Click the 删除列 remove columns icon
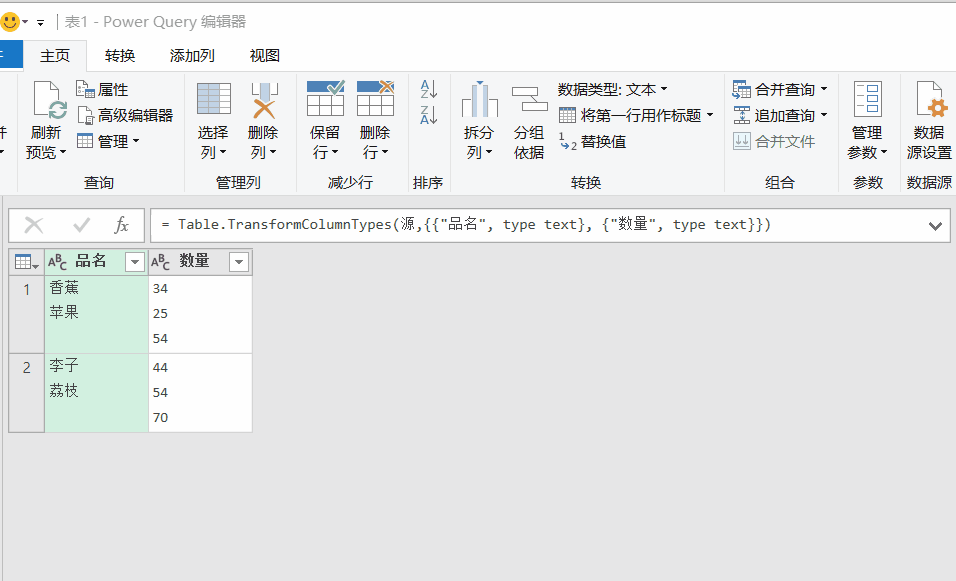 point(264,100)
